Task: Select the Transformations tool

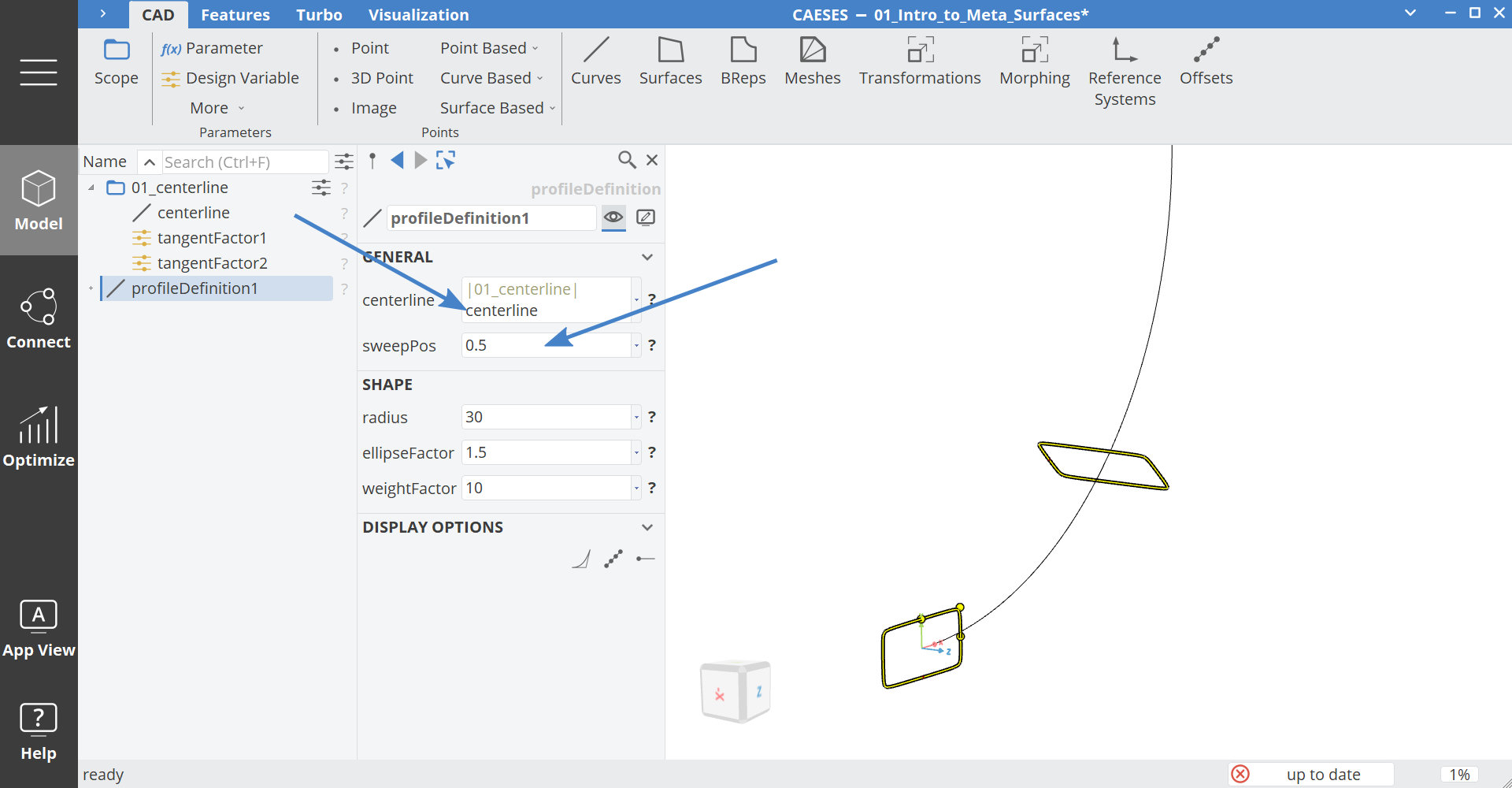Action: [919, 61]
